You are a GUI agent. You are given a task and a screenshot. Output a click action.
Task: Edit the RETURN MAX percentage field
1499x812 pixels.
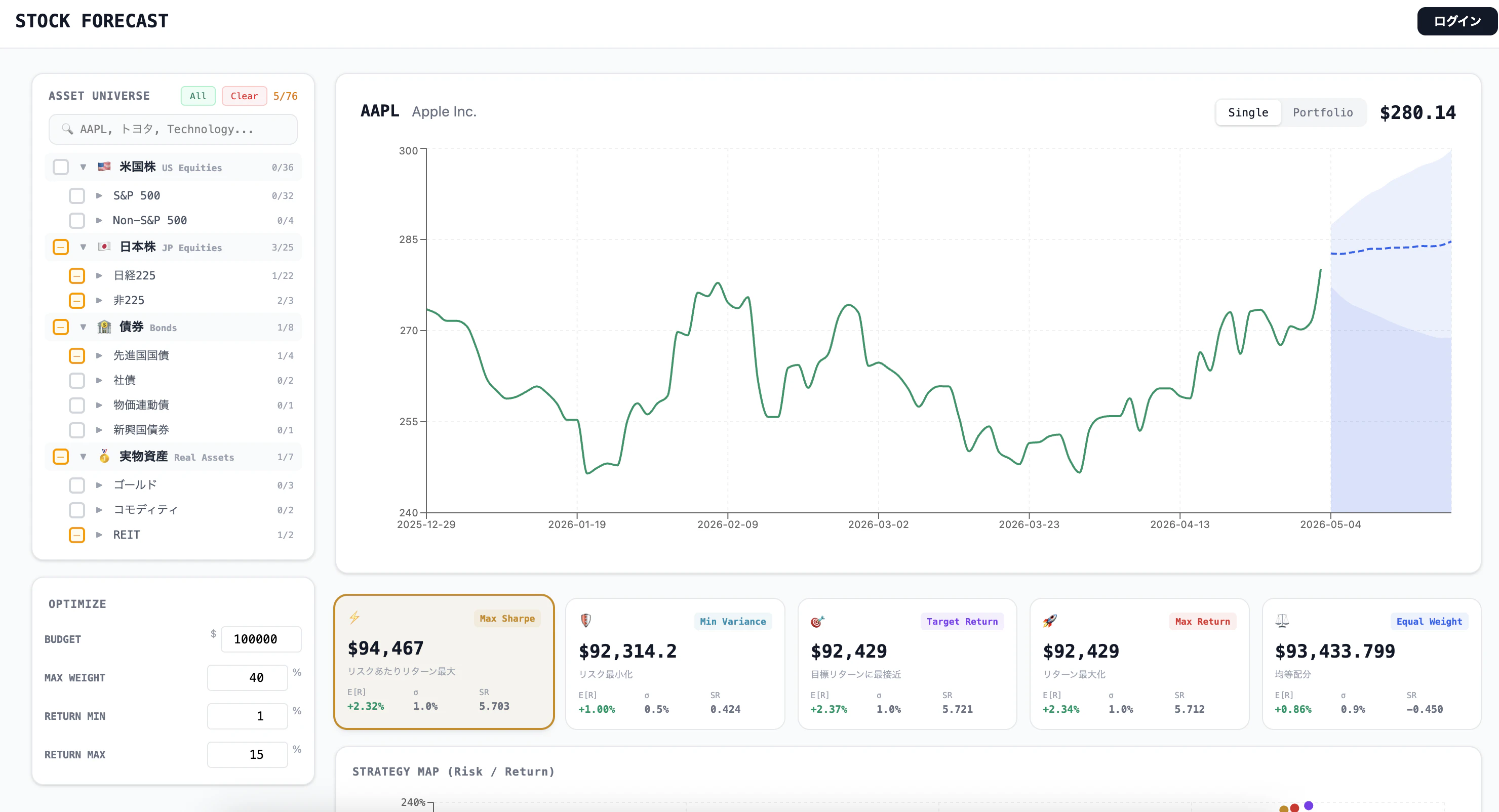[x=247, y=754]
